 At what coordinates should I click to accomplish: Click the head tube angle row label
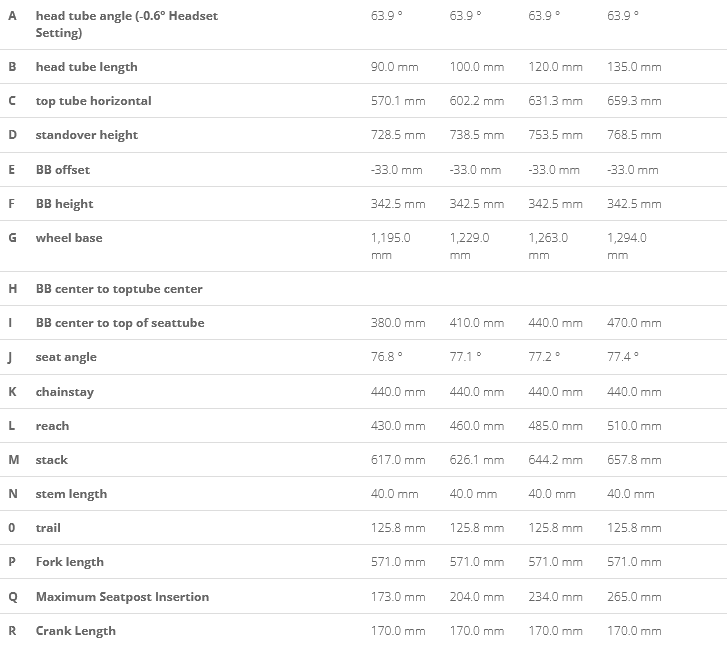coord(127,24)
